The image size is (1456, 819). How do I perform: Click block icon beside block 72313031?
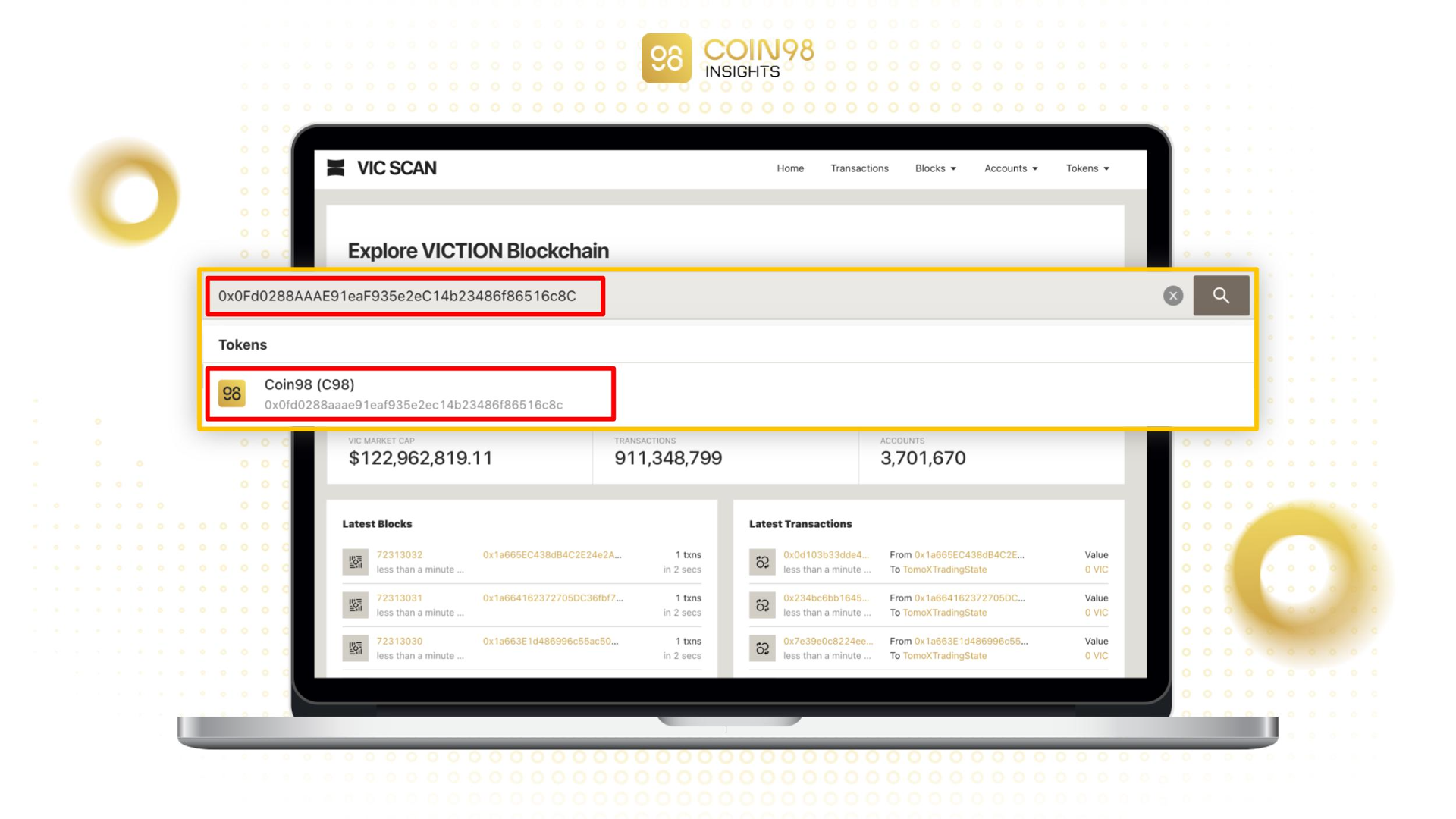[x=355, y=605]
